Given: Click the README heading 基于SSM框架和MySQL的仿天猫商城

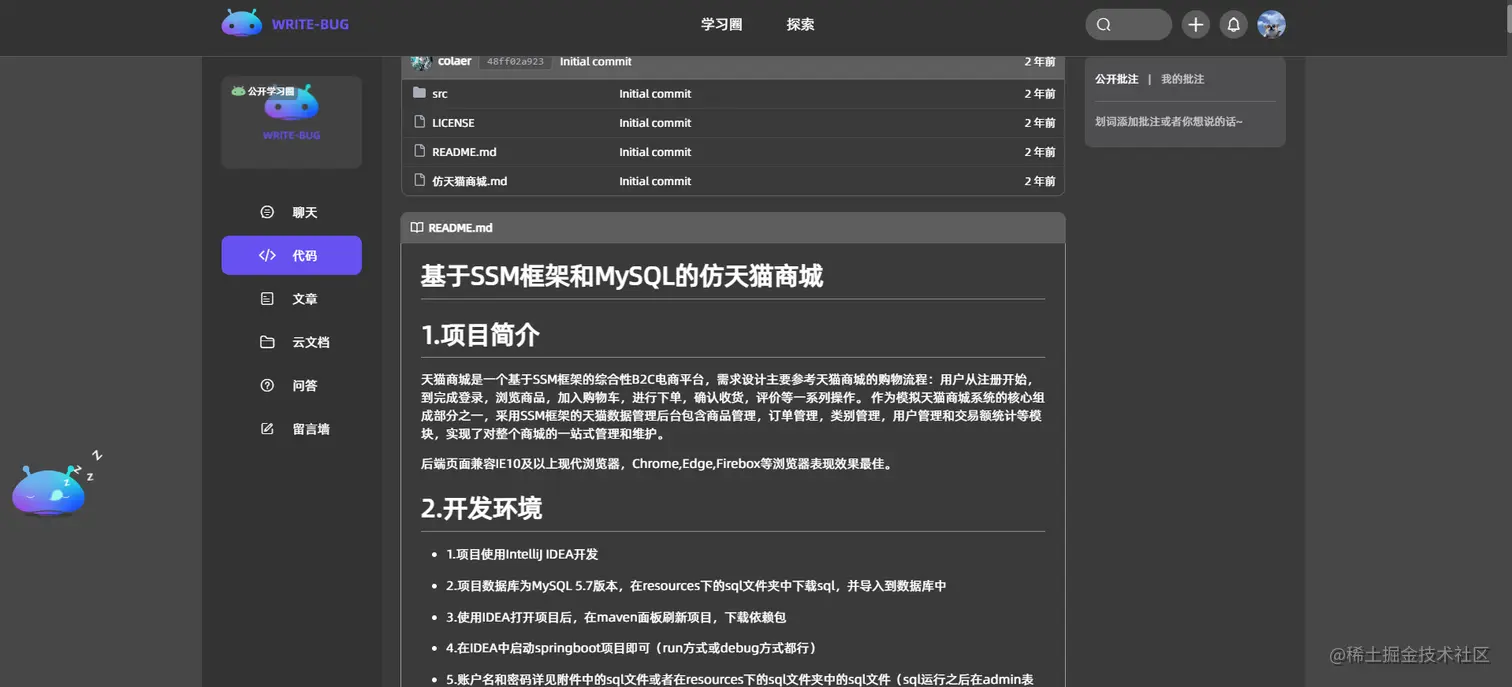Looking at the screenshot, I should click(622, 276).
